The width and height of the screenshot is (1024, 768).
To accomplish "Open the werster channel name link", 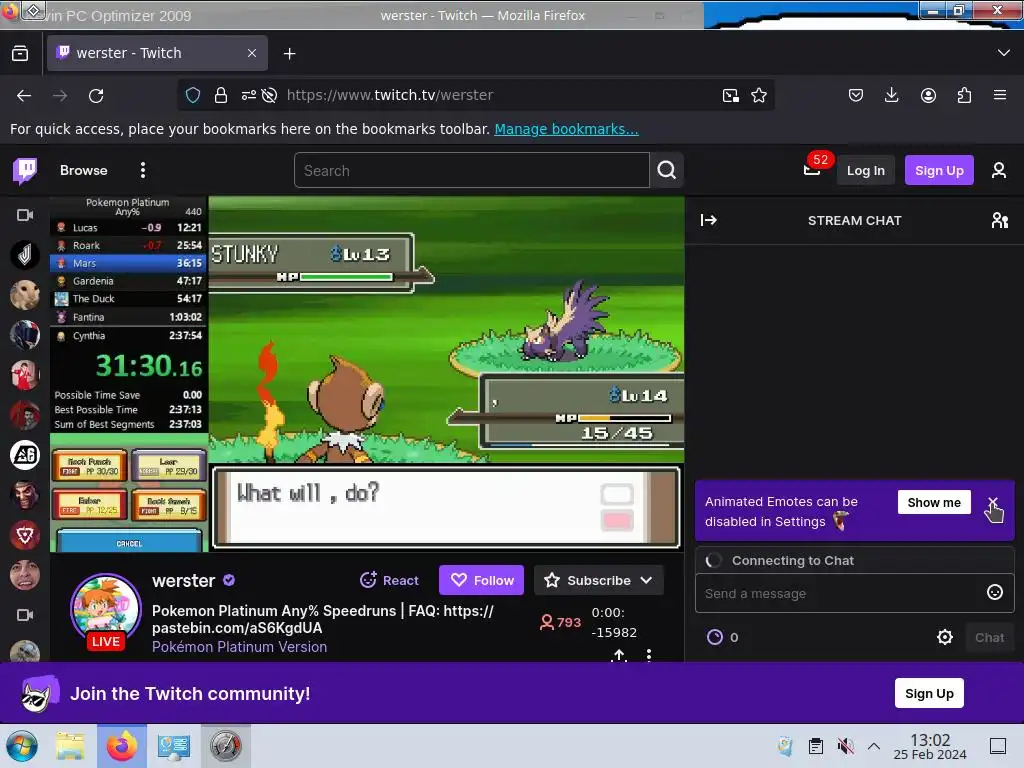I will click(184, 581).
